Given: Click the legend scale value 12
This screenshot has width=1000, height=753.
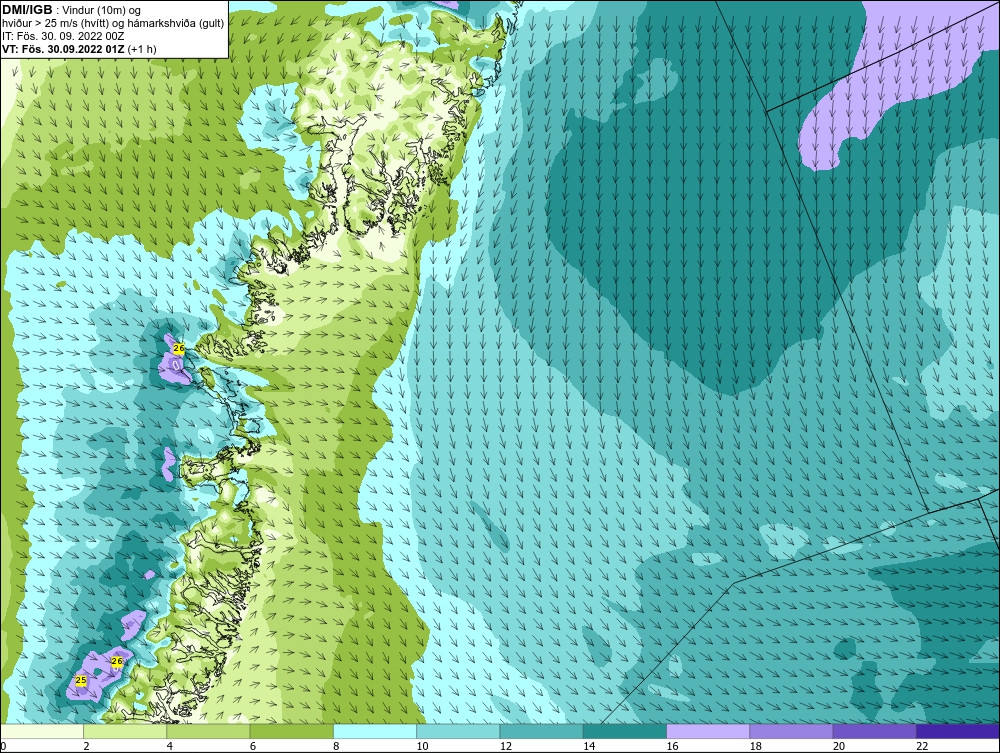Looking at the screenshot, I should pyautogui.click(x=505, y=747).
